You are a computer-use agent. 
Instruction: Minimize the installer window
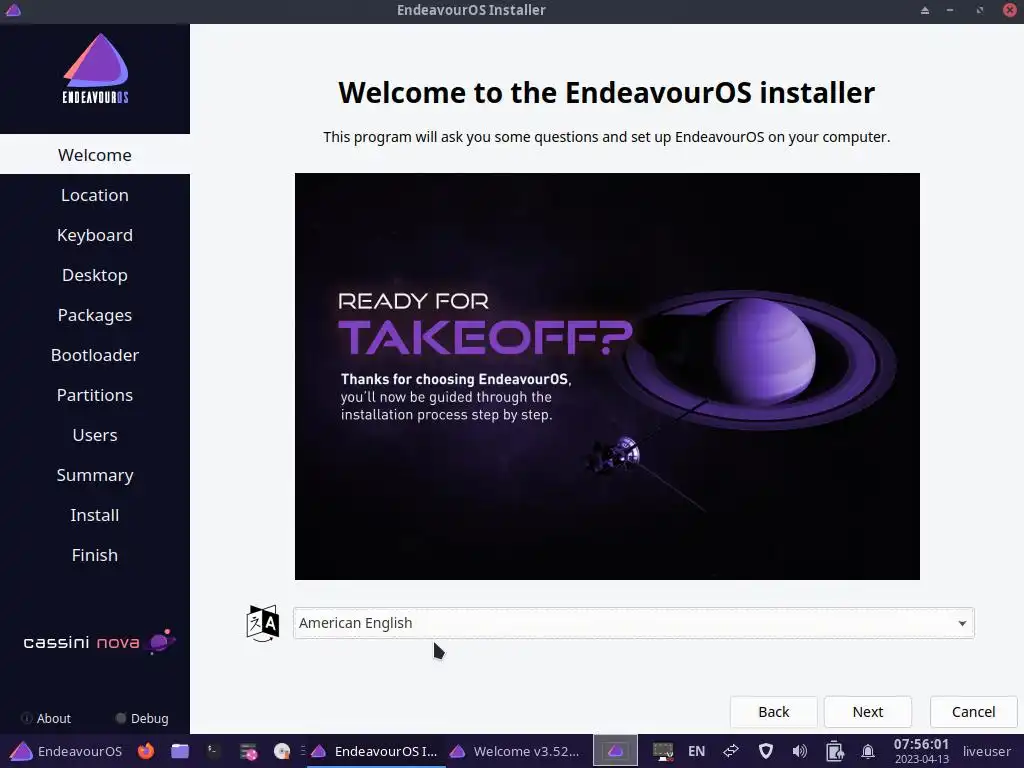click(950, 10)
